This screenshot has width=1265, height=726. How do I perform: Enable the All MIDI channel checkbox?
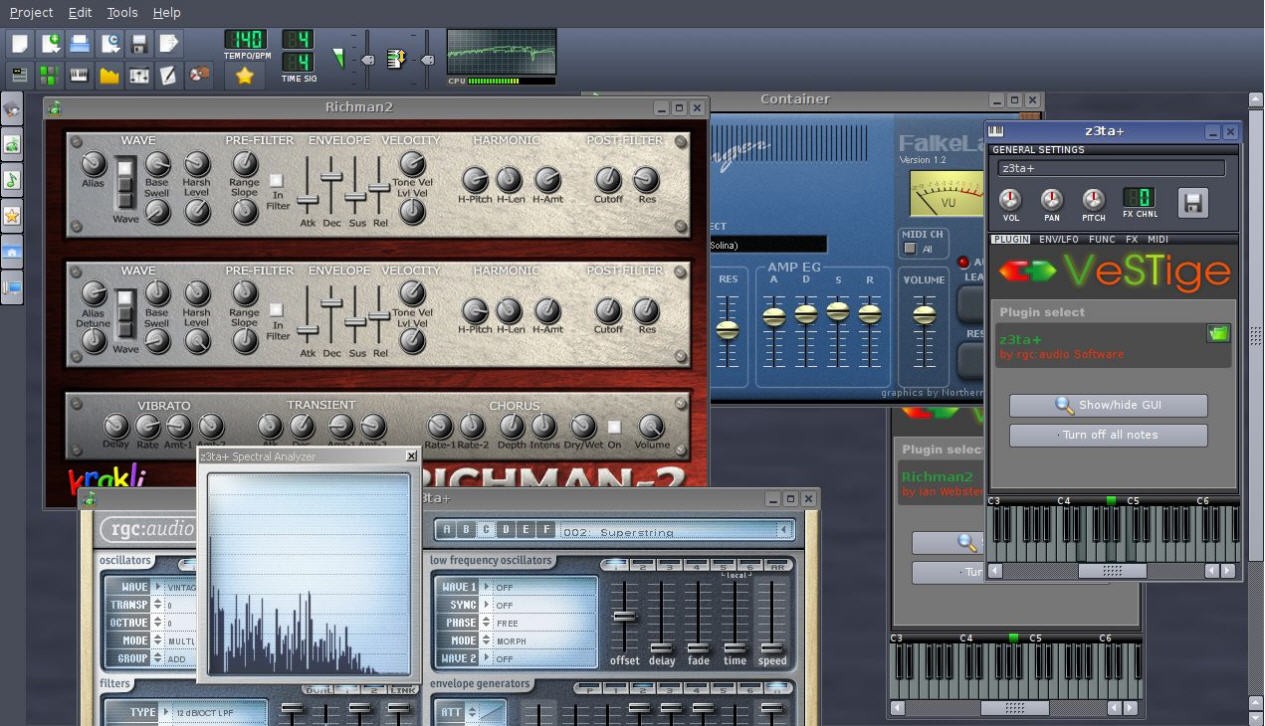(910, 248)
